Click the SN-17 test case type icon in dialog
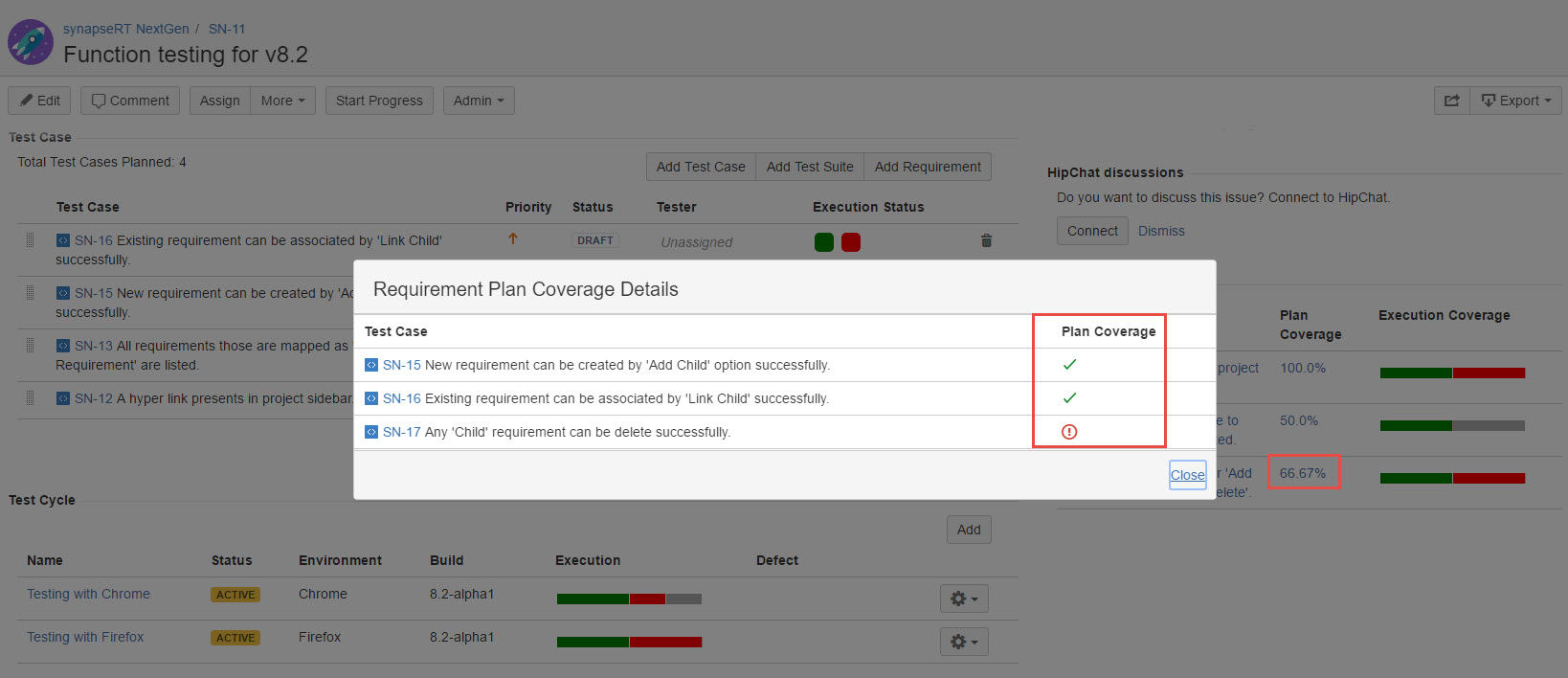The height and width of the screenshot is (678, 1568). (371, 432)
